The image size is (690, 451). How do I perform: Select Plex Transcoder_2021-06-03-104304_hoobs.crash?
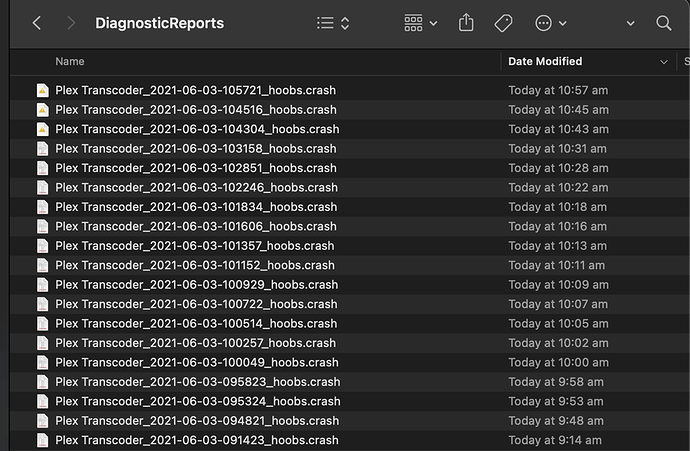197,129
